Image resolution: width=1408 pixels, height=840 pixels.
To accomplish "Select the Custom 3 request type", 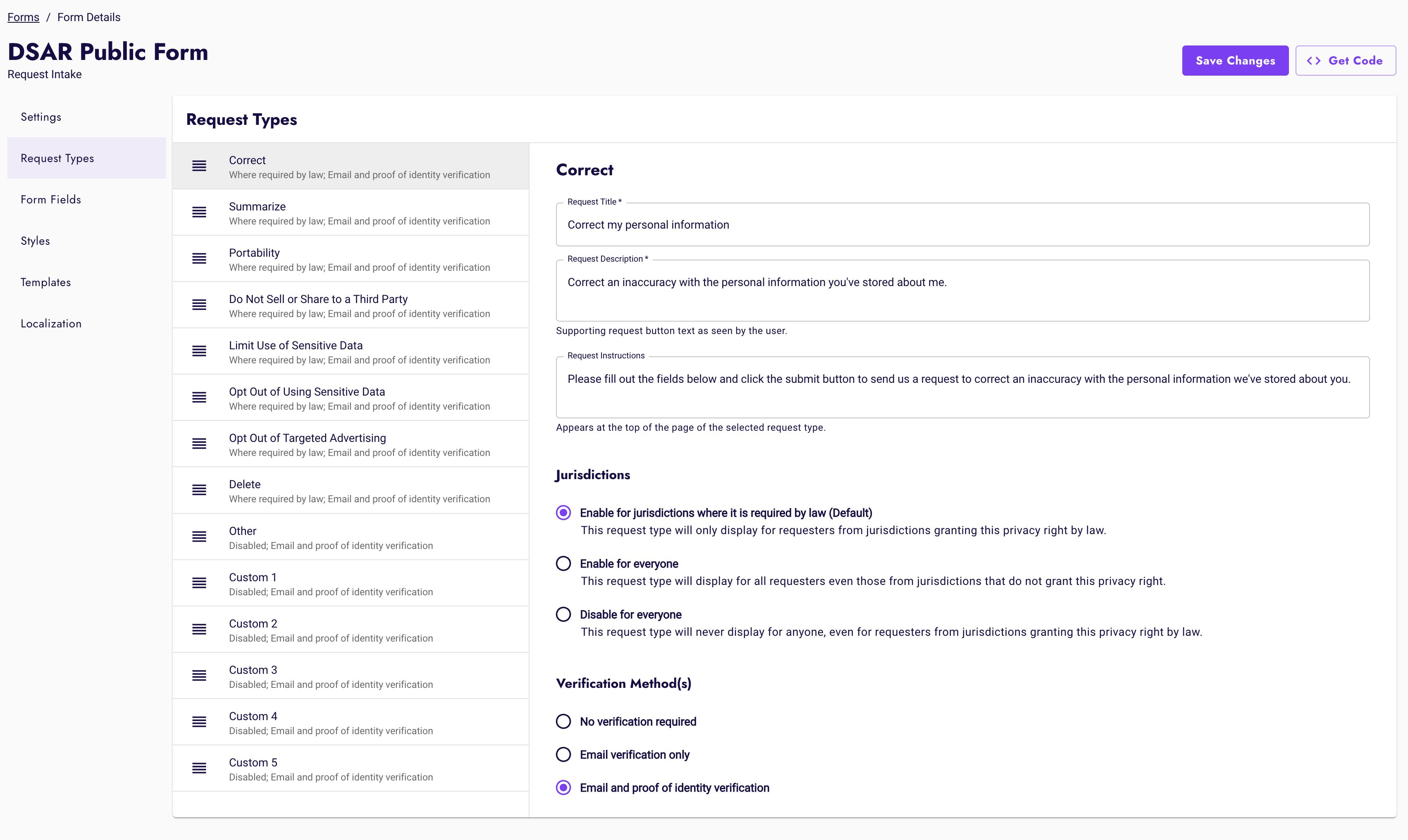I will coord(351,676).
